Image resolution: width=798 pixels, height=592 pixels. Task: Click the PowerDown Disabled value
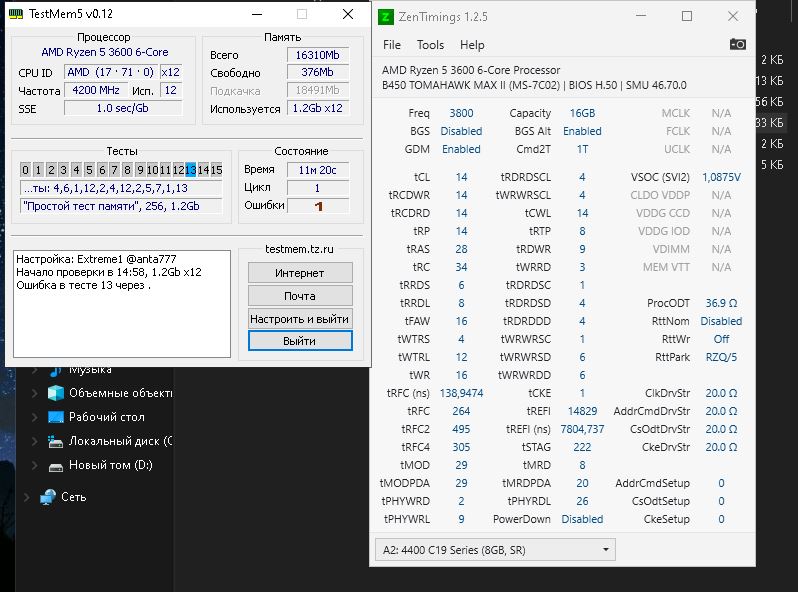click(x=582, y=519)
